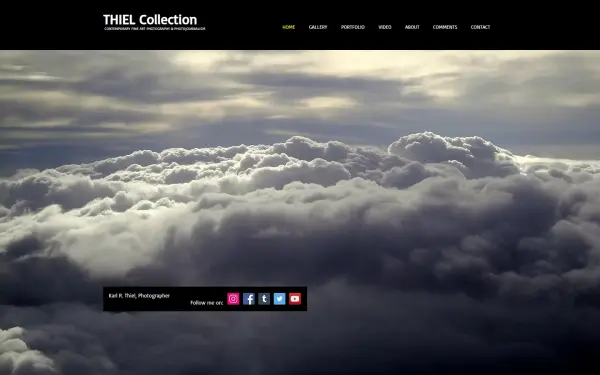Click the THIEL Collection site title
The width and height of the screenshot is (600, 375).
(150, 20)
